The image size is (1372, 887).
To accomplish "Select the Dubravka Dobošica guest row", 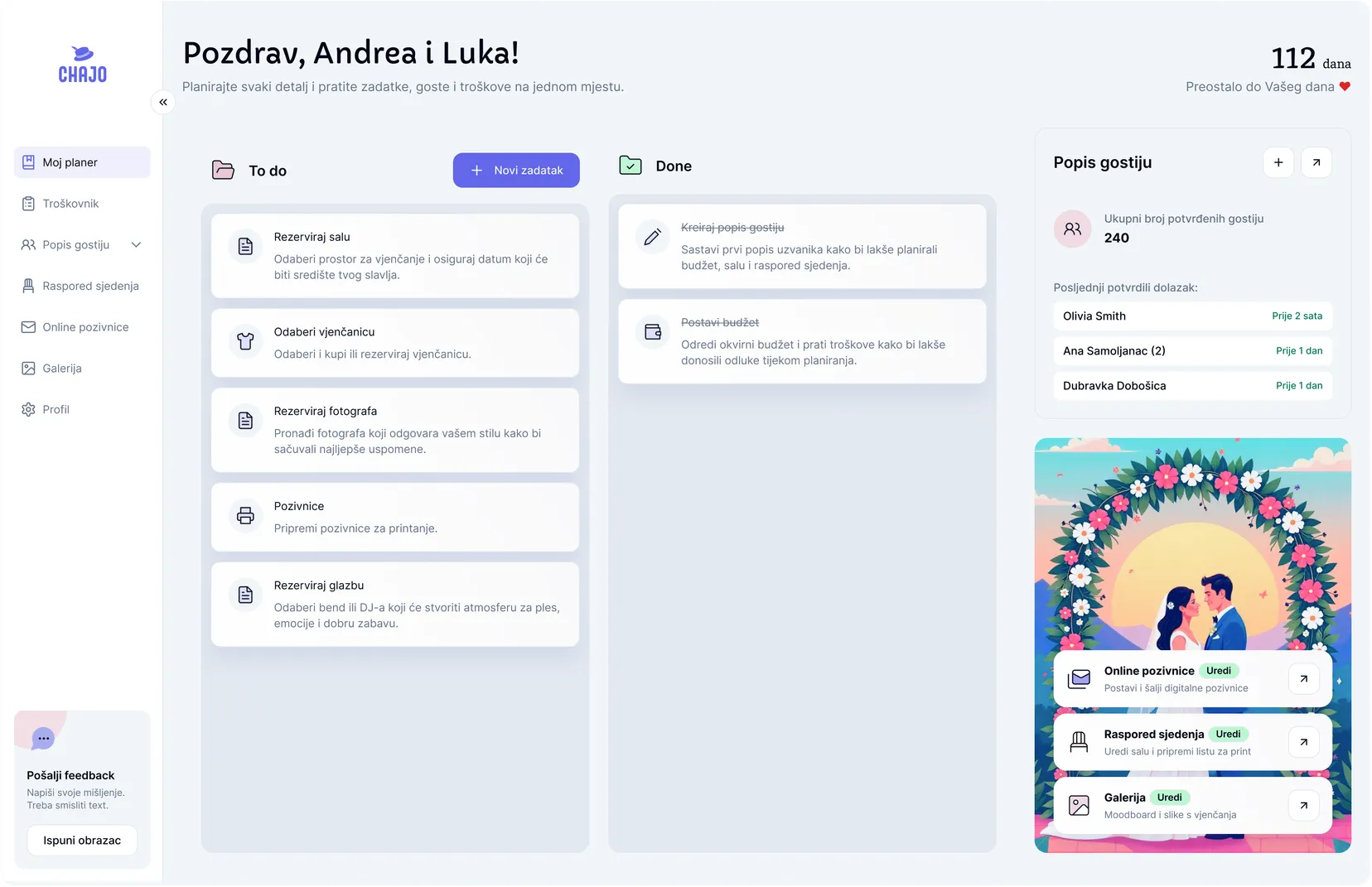I will pos(1193,386).
